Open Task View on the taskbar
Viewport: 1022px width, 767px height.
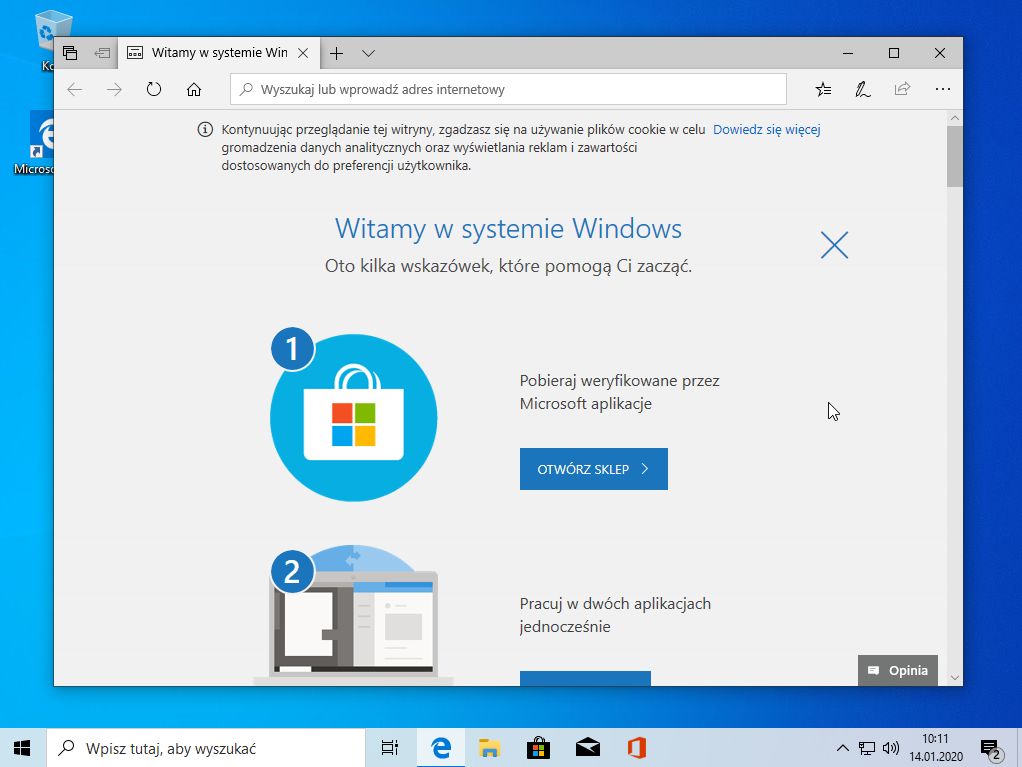click(390, 748)
